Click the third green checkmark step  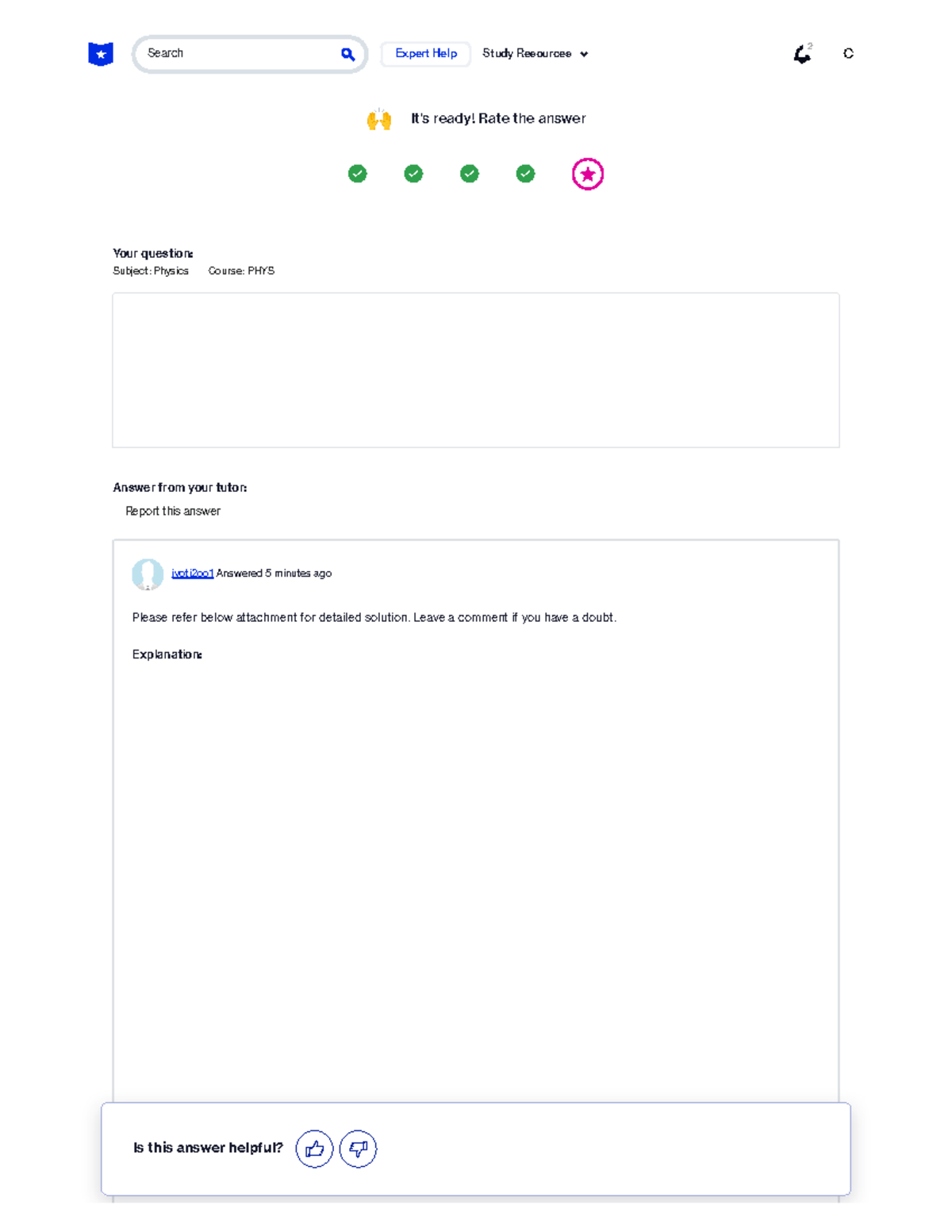click(x=470, y=174)
